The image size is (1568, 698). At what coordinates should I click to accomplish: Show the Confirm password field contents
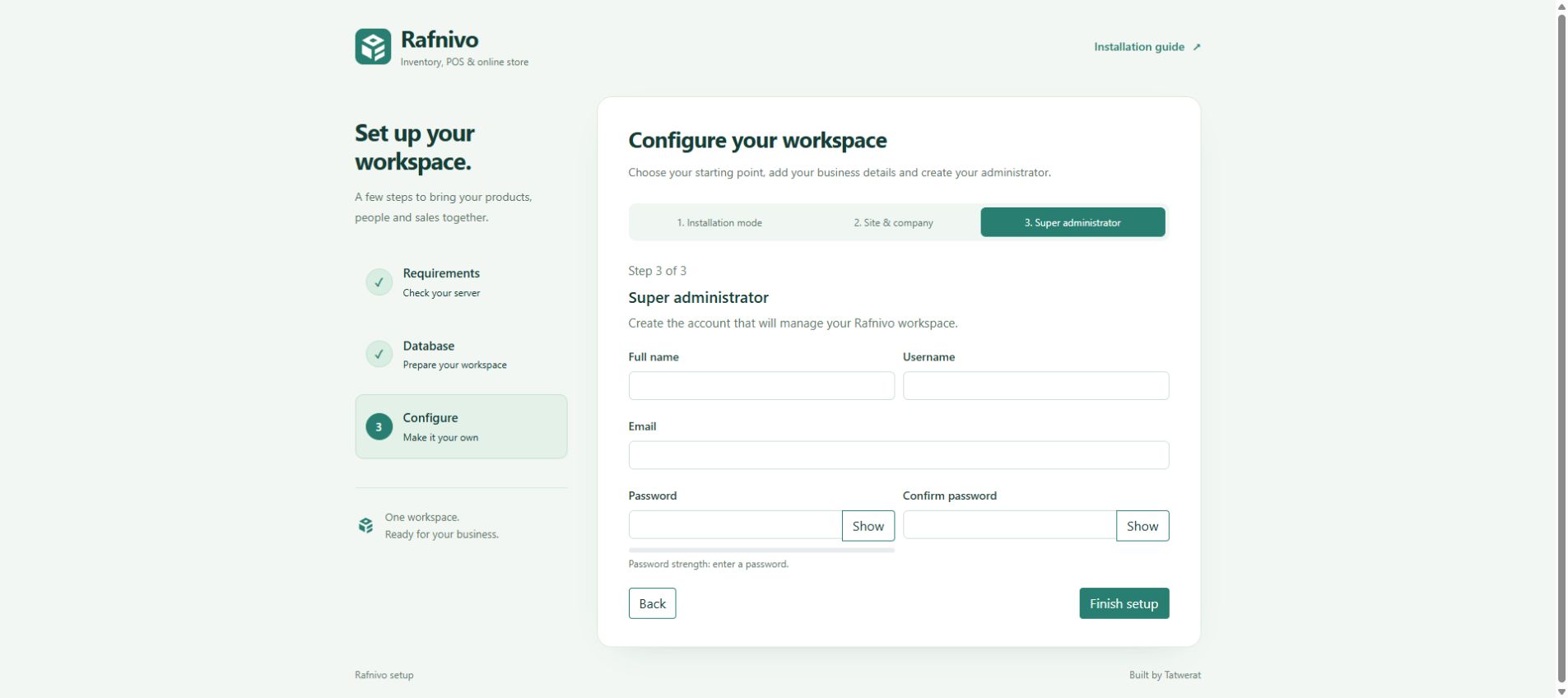(x=1142, y=526)
